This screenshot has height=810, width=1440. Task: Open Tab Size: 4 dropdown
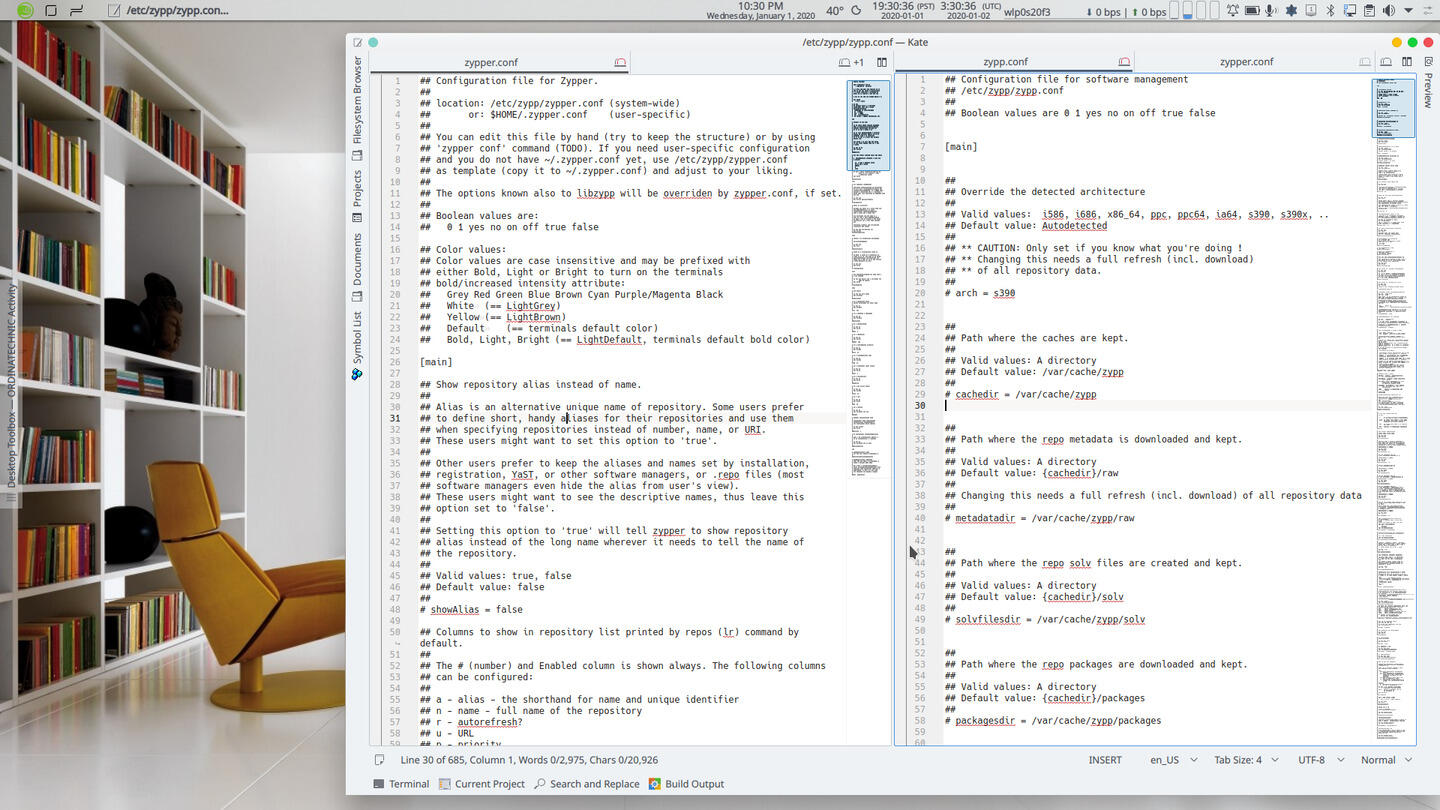pos(1245,760)
